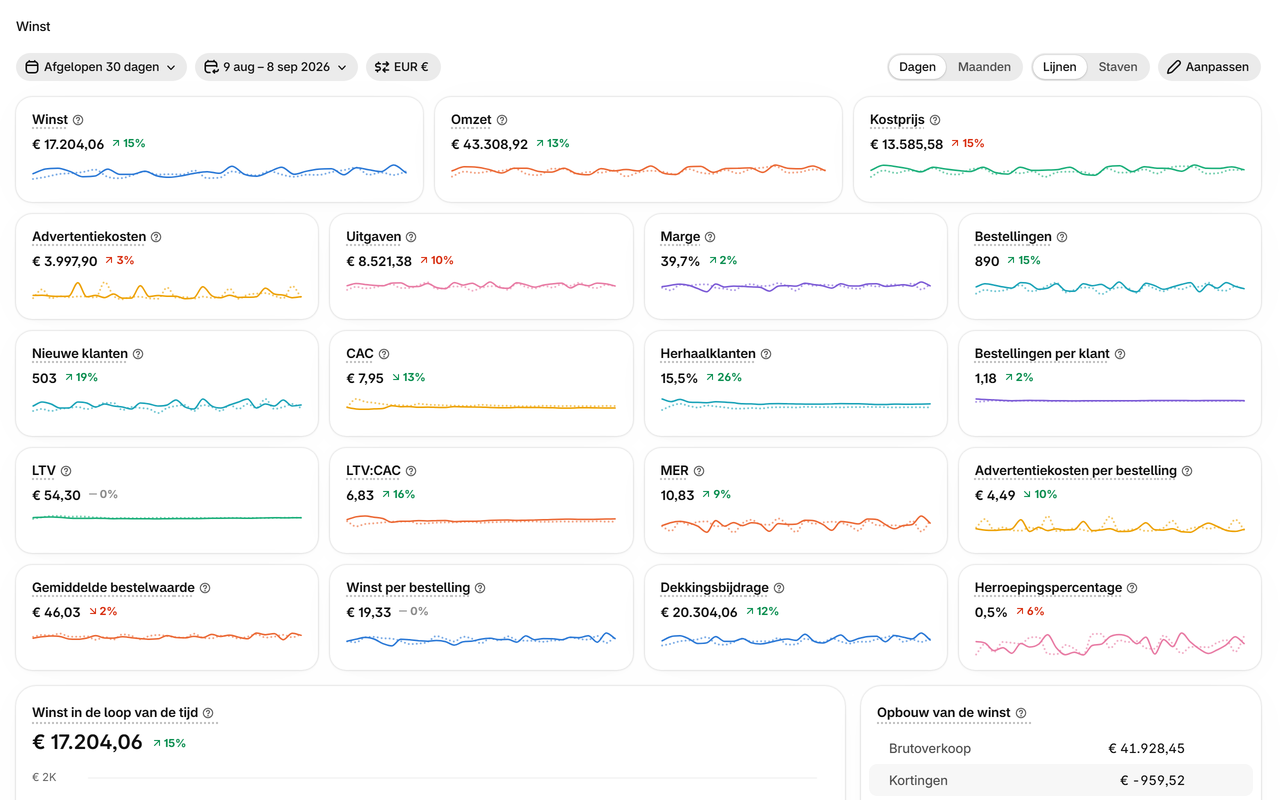The image size is (1280, 800).
Task: Click the 503 Nieuwe klanten value
Action: [x=44, y=378]
